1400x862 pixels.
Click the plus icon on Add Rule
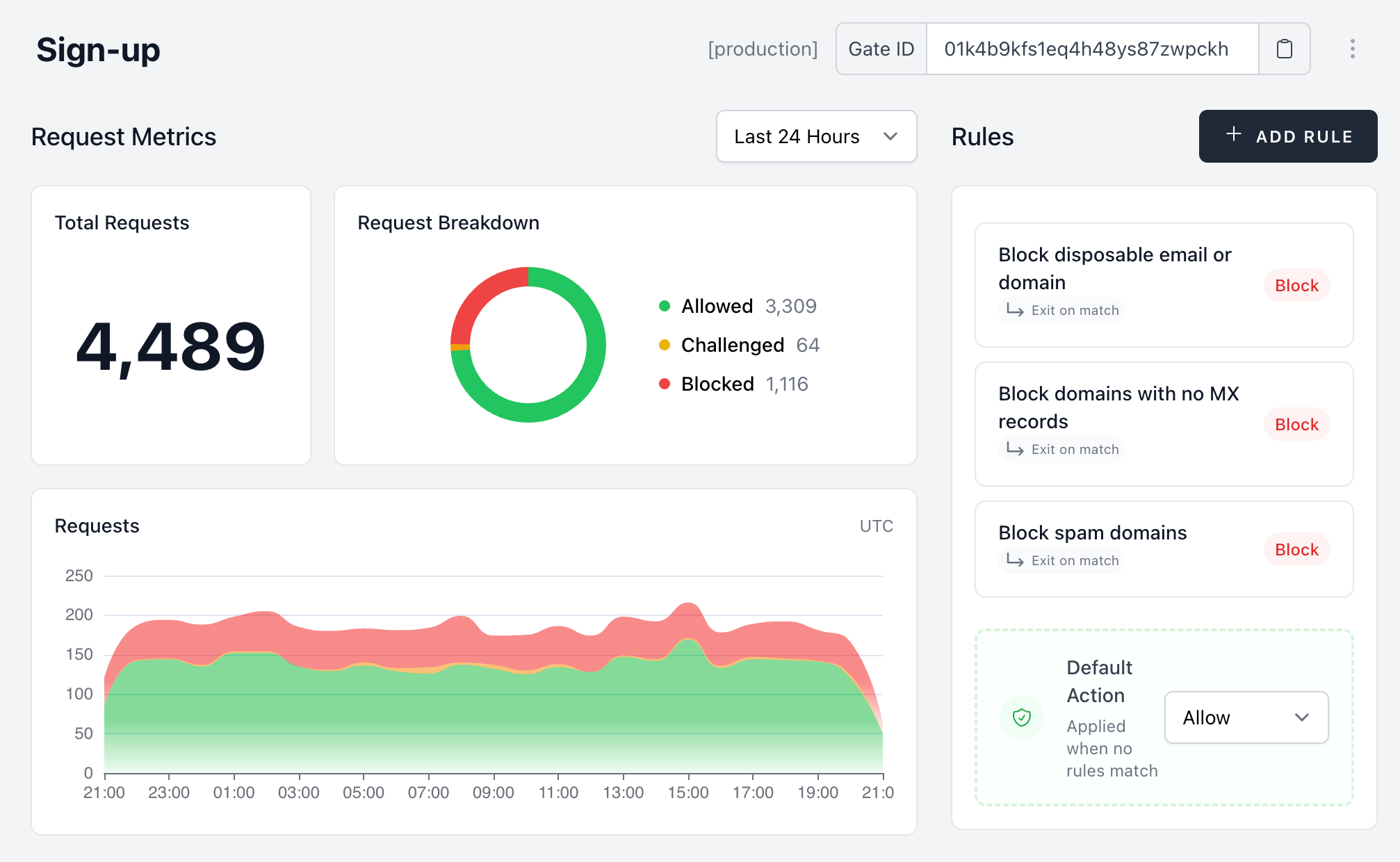pyautogui.click(x=1233, y=136)
